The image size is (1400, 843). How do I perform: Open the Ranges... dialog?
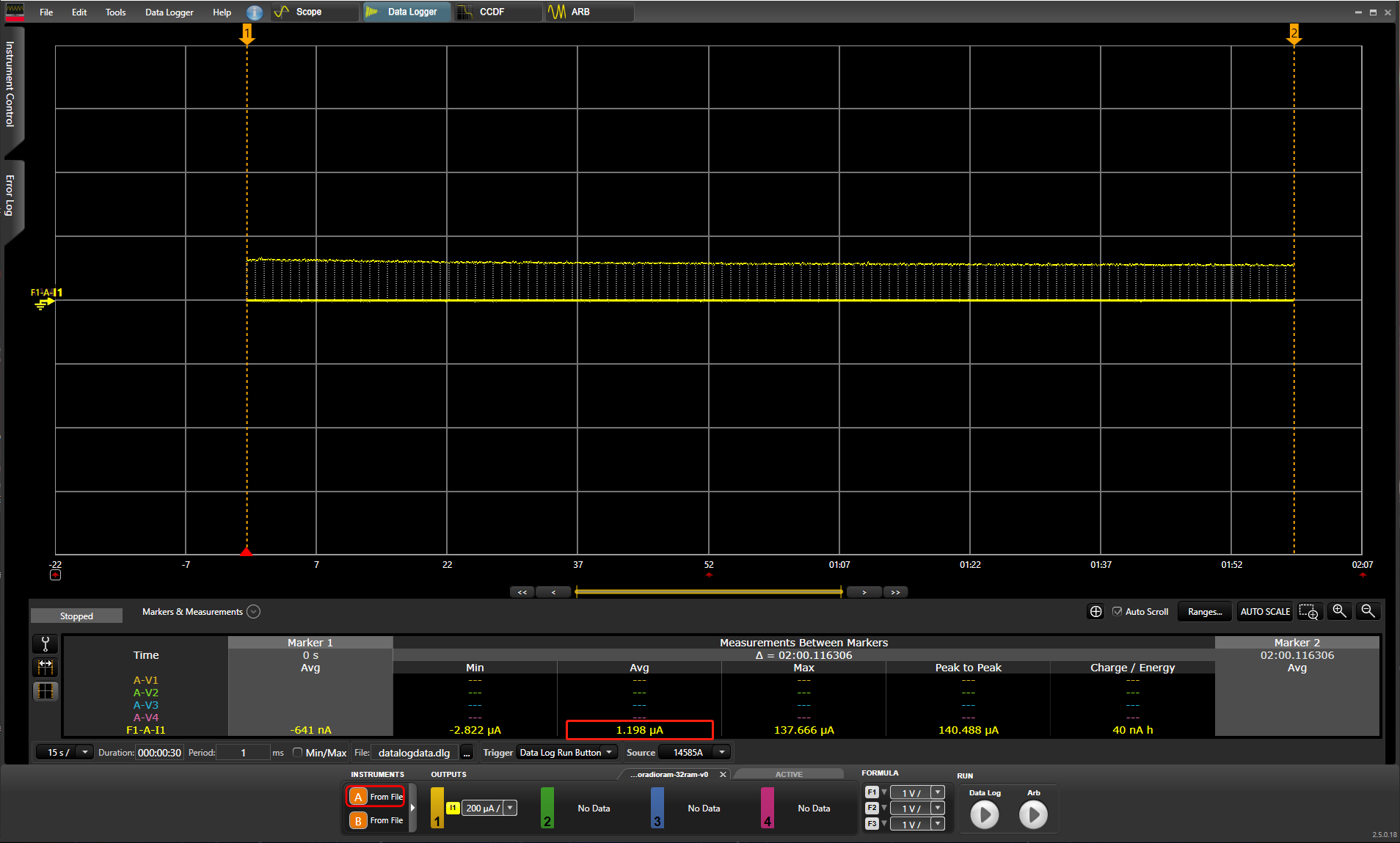point(1205,611)
